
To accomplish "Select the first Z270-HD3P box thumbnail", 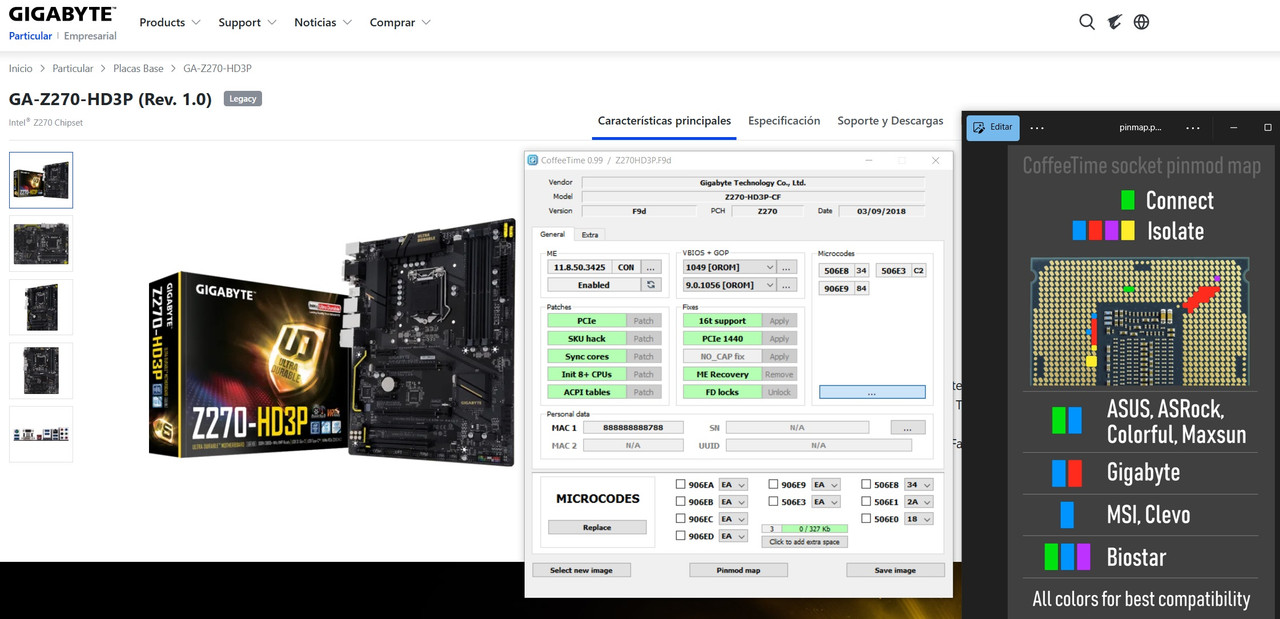I will pos(41,180).
